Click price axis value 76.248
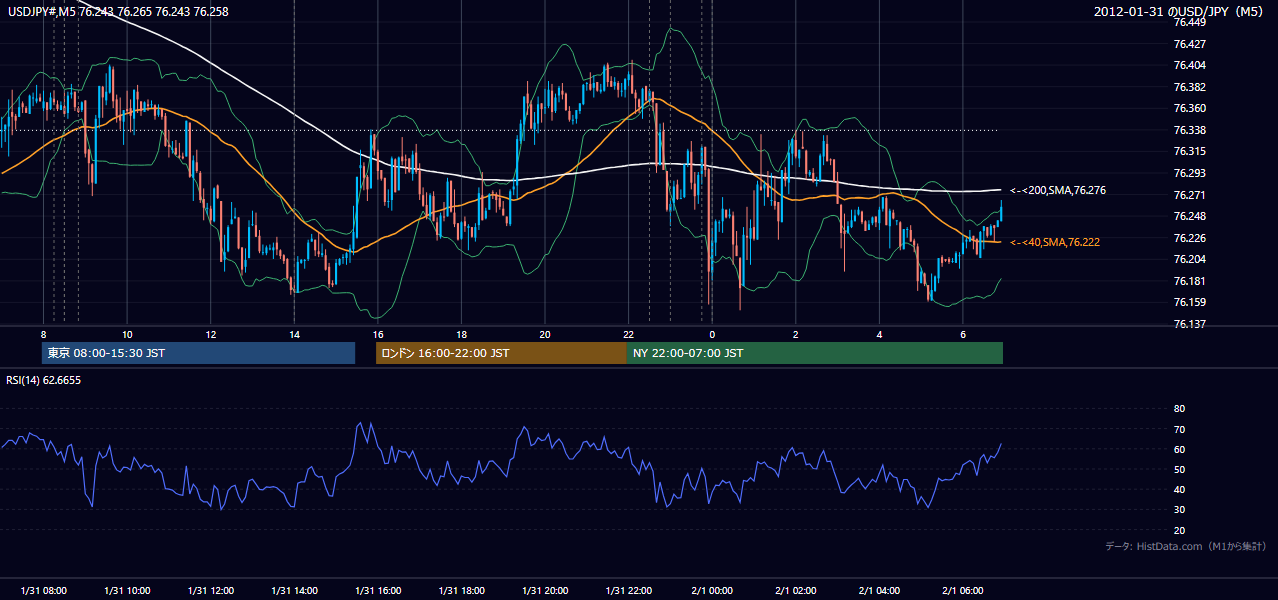 1189,216
